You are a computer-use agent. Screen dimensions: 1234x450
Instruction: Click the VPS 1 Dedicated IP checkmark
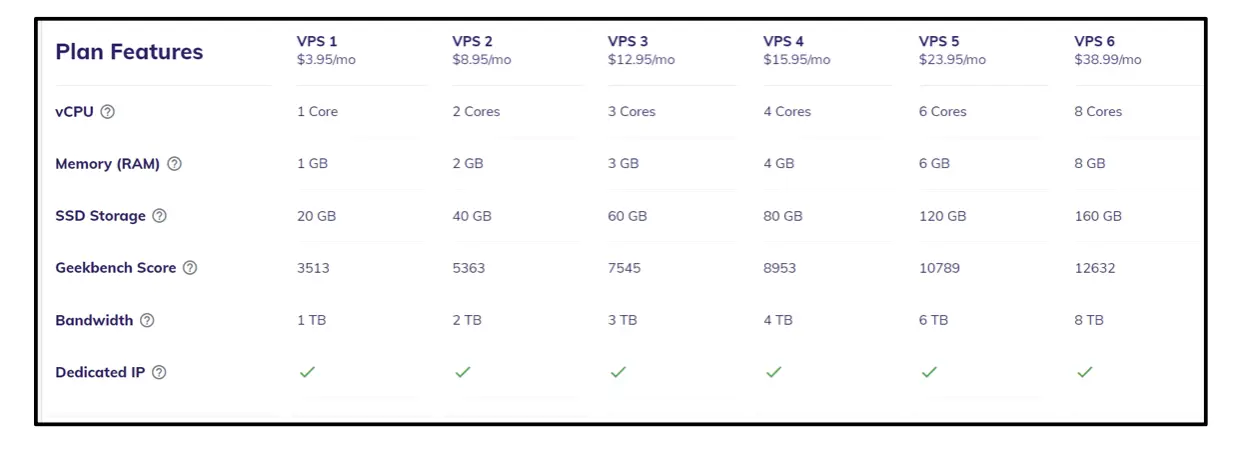click(307, 372)
